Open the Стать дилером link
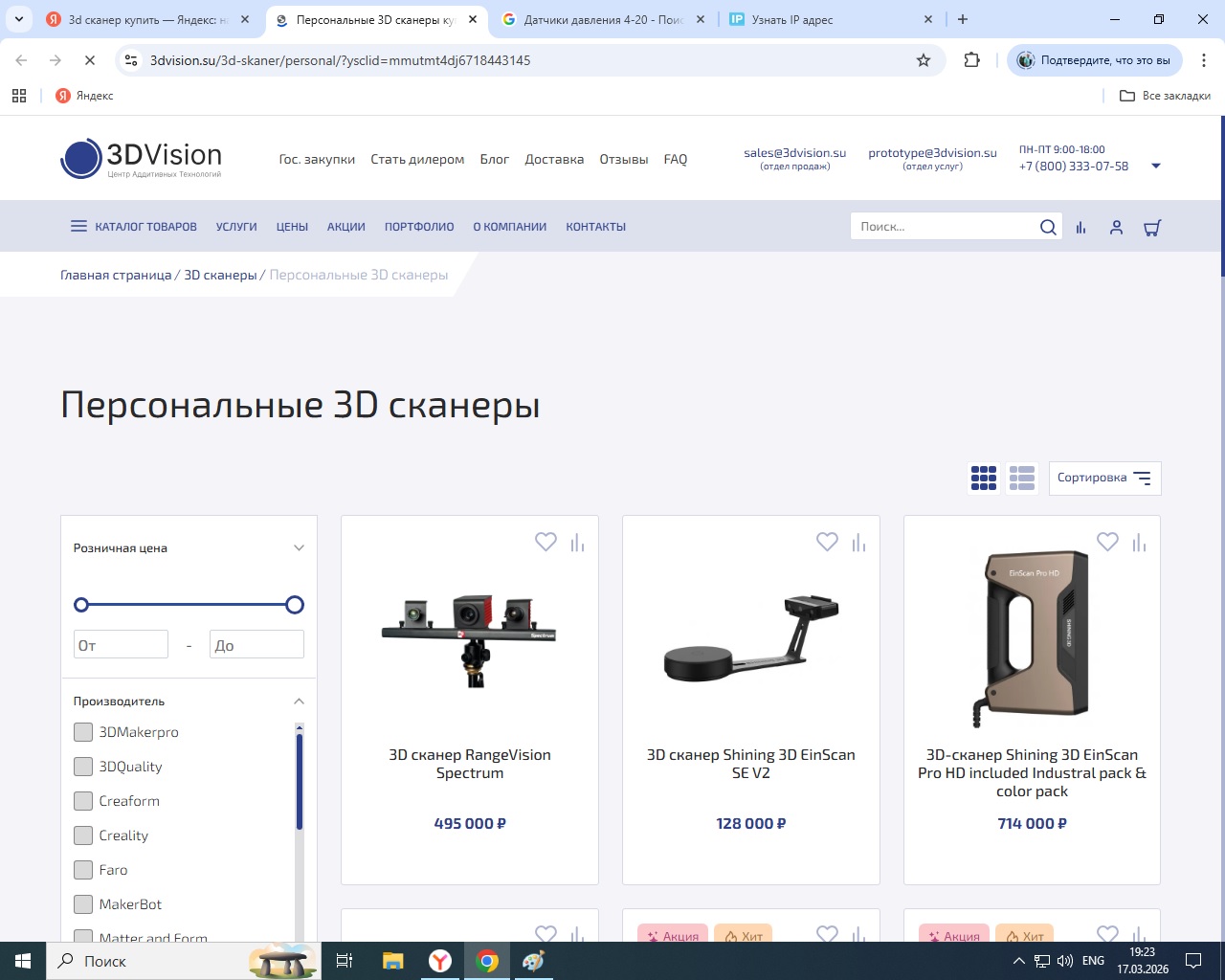The width and height of the screenshot is (1225, 980). pos(417,160)
